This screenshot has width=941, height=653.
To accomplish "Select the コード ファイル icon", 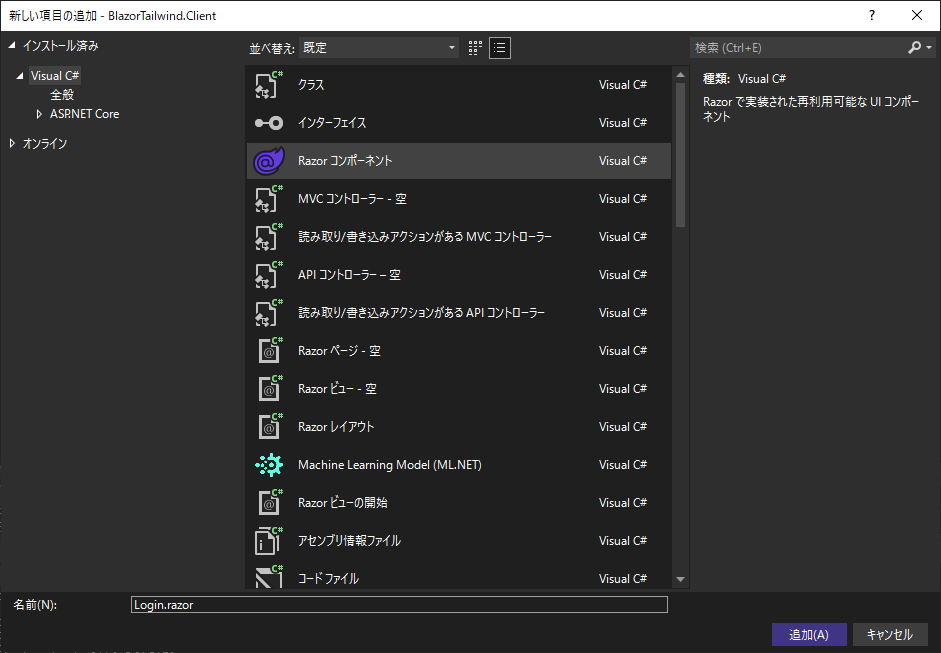I will pos(268,577).
